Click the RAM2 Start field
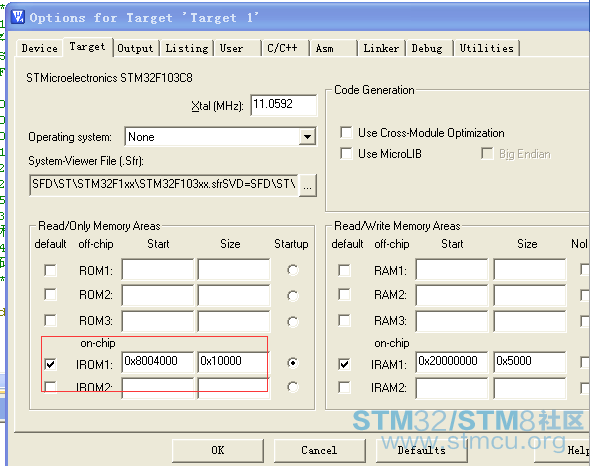The height and width of the screenshot is (466, 590). point(452,295)
